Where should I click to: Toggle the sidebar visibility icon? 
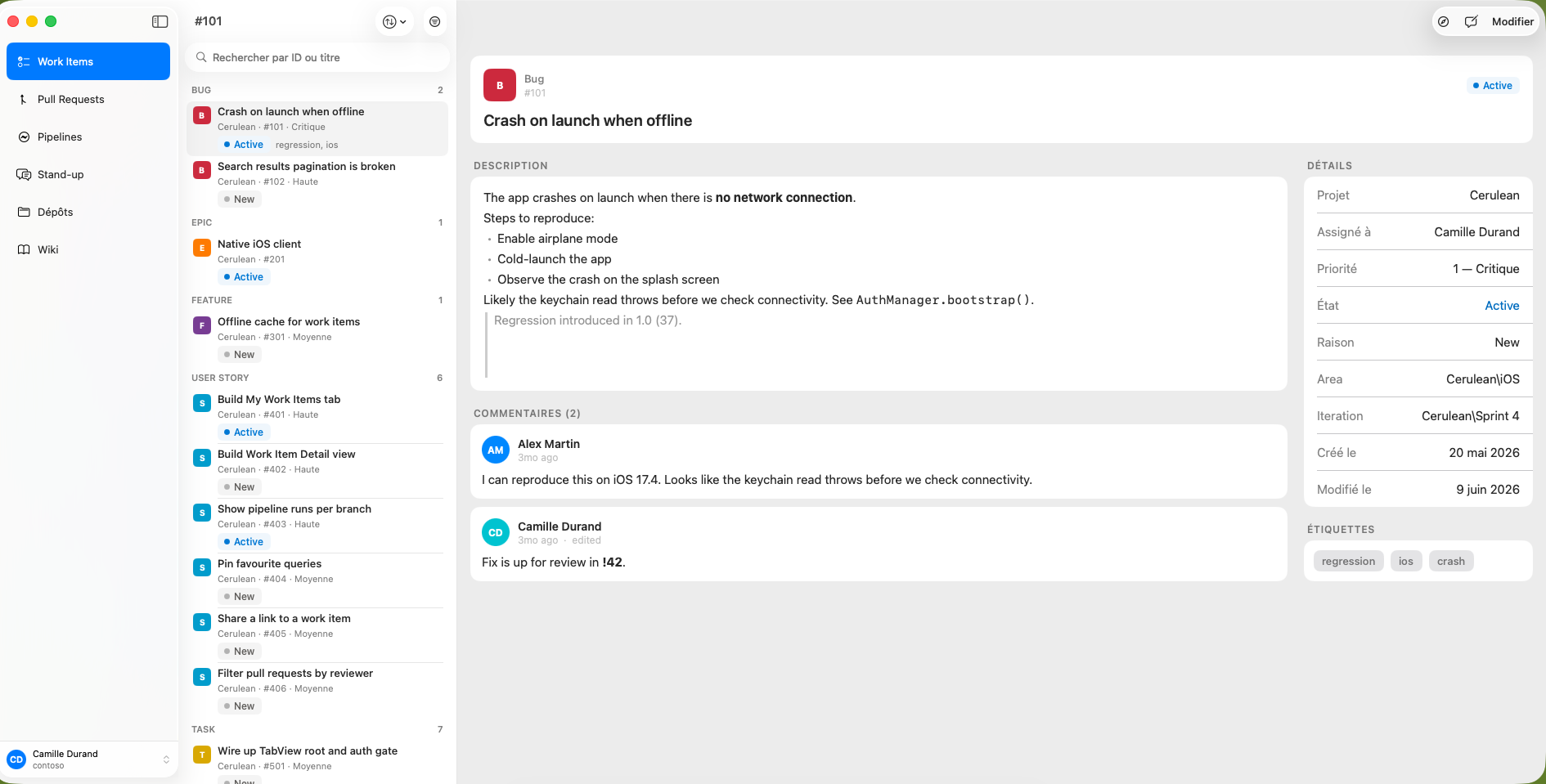click(x=160, y=21)
